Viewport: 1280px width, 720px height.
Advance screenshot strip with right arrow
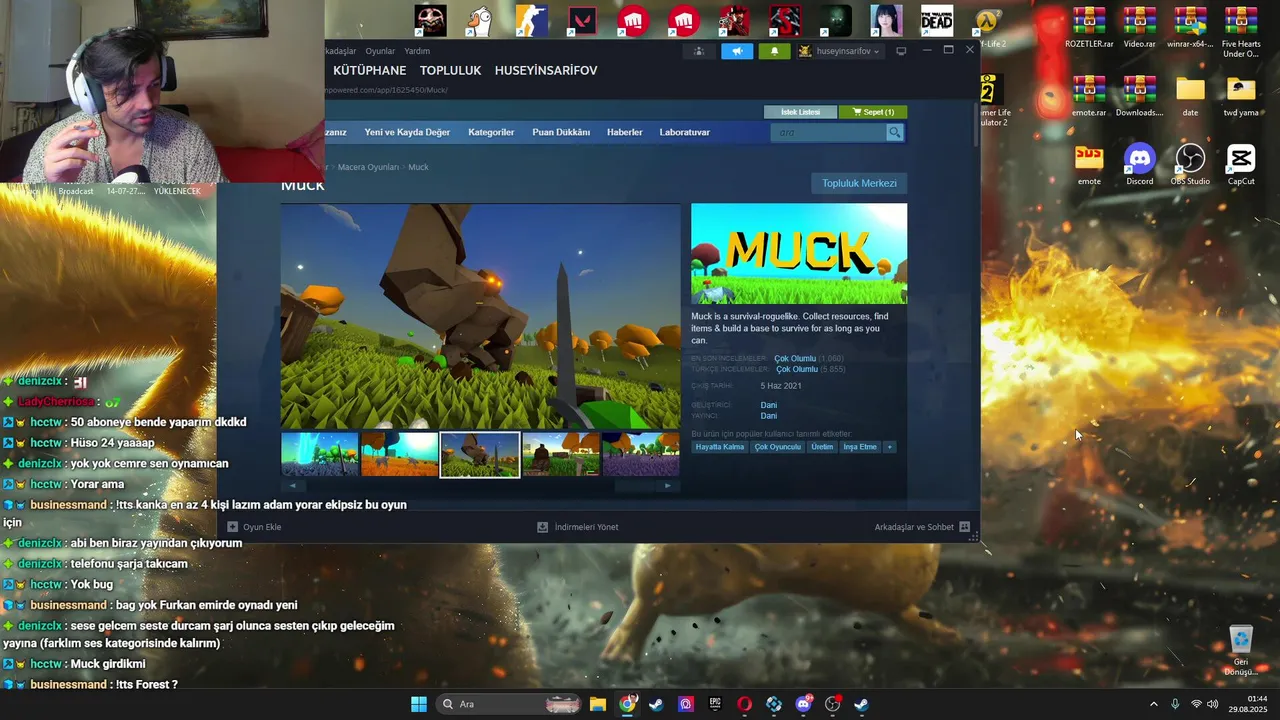[x=668, y=486]
